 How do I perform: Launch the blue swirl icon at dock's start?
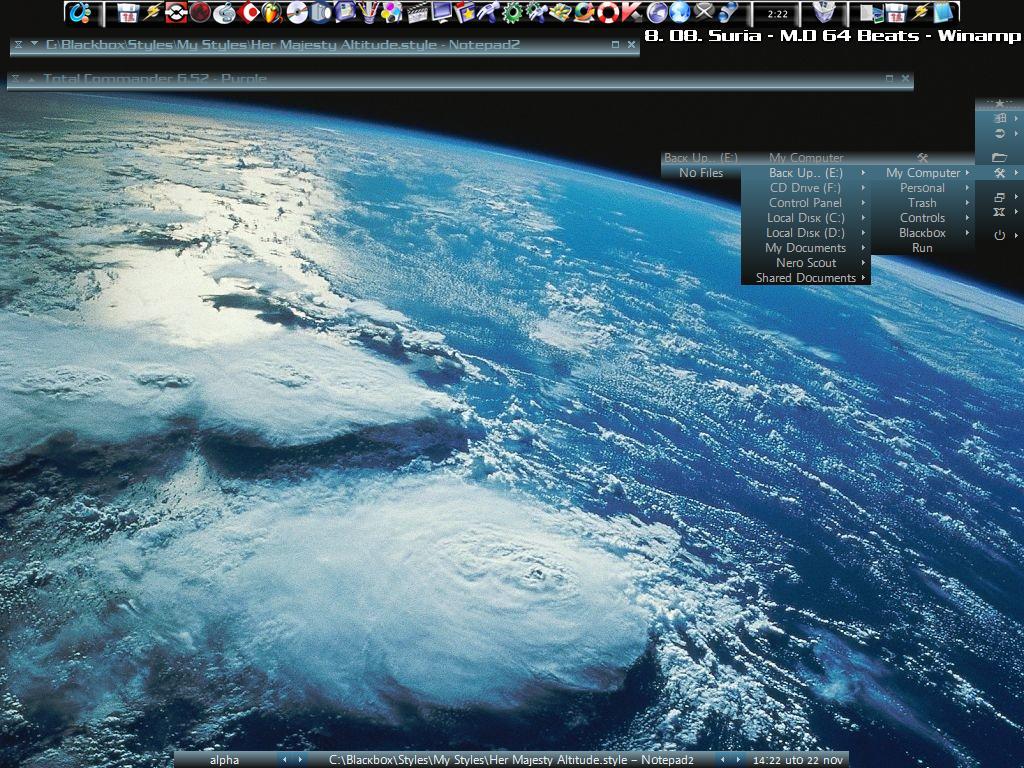click(x=81, y=12)
